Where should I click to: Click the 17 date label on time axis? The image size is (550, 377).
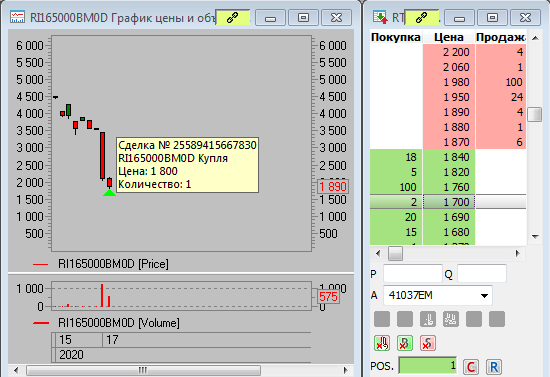[112, 339]
